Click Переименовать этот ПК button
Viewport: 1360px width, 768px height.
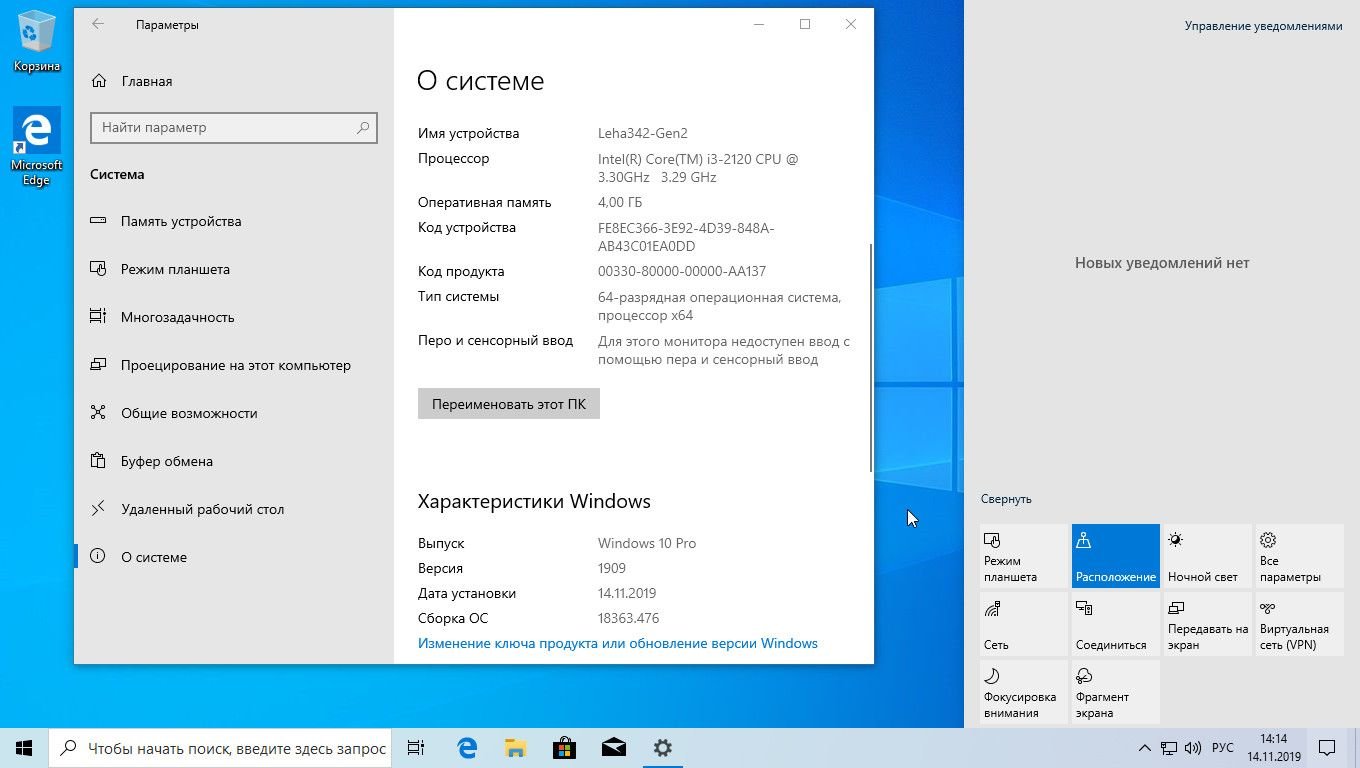pos(509,404)
